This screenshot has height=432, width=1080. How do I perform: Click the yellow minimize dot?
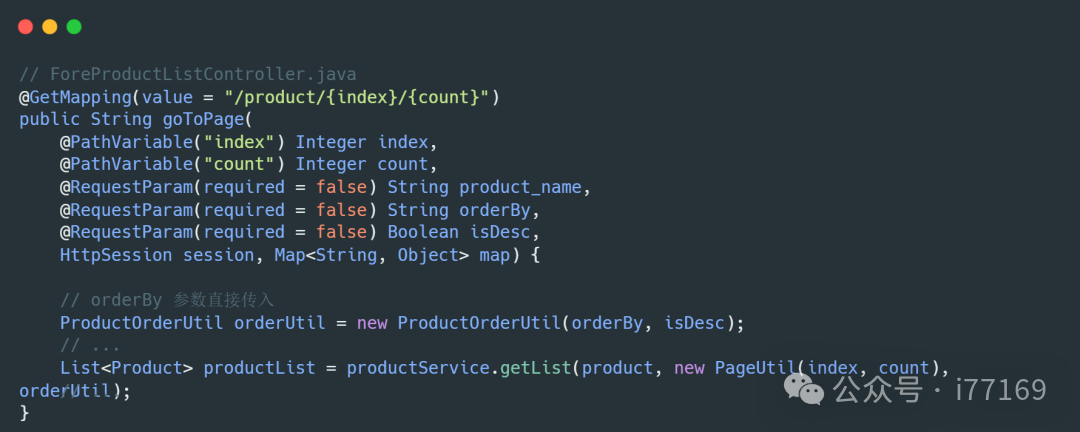coord(50,27)
